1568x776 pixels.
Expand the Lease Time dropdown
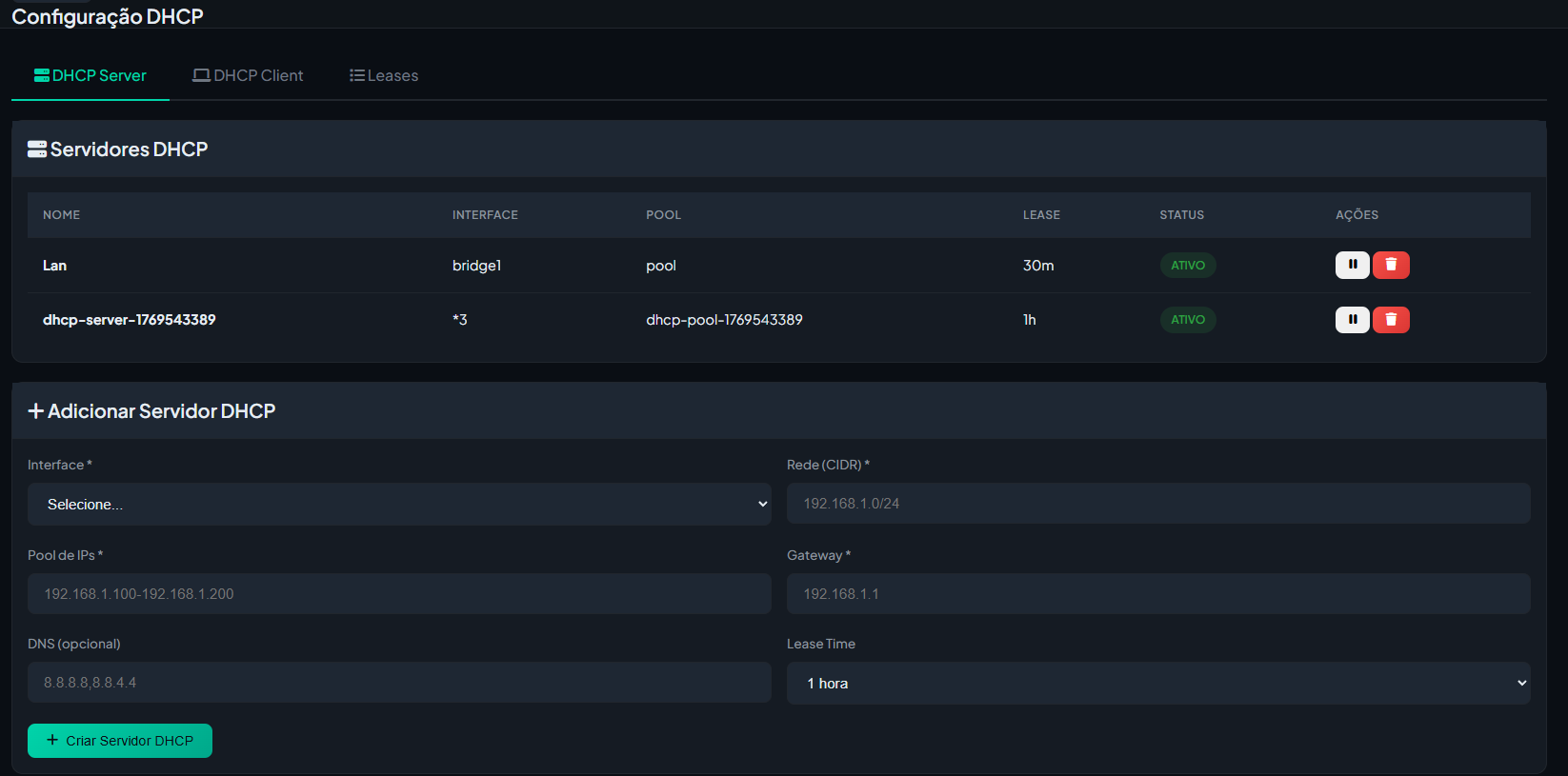tap(1157, 683)
